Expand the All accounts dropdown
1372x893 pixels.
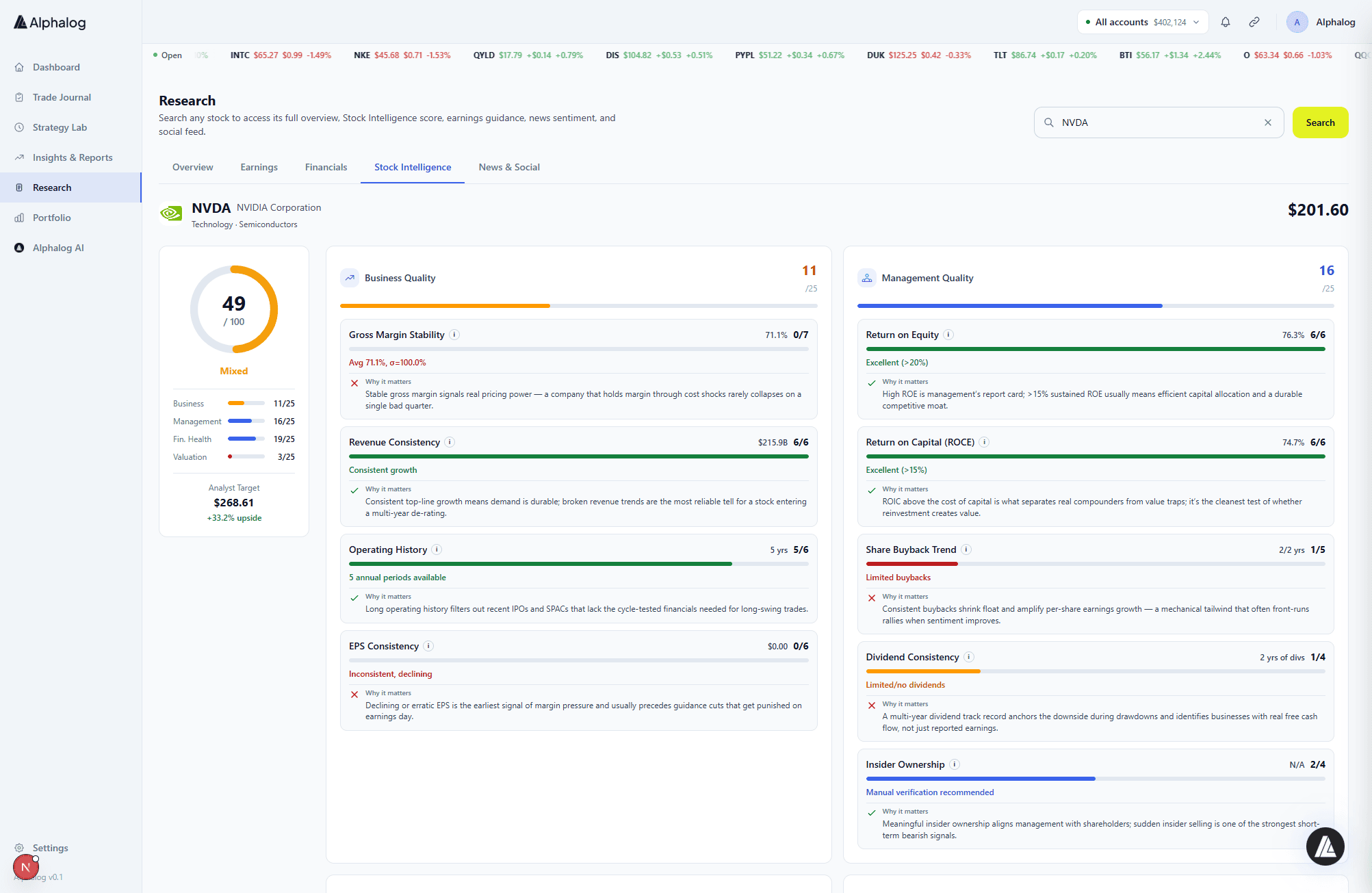(x=1142, y=22)
